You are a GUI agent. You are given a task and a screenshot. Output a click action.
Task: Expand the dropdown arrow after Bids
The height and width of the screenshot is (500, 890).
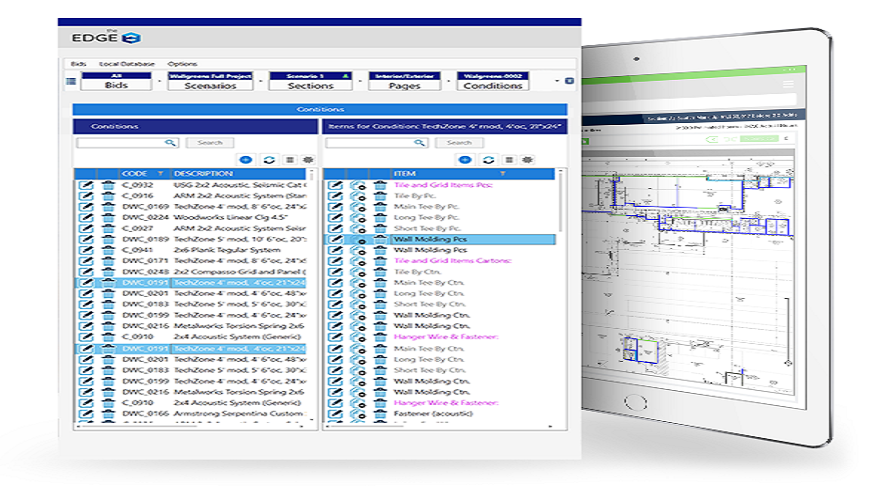[159, 81]
